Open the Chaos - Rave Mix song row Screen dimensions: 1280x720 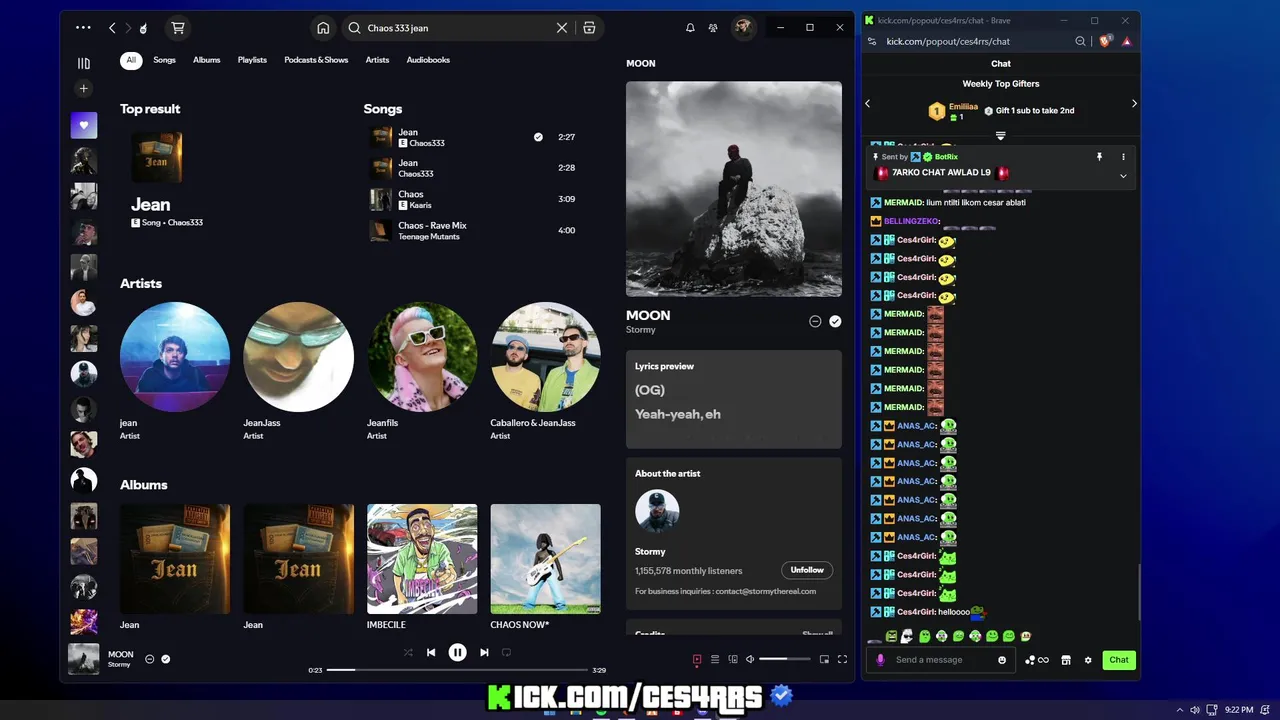click(x=472, y=230)
